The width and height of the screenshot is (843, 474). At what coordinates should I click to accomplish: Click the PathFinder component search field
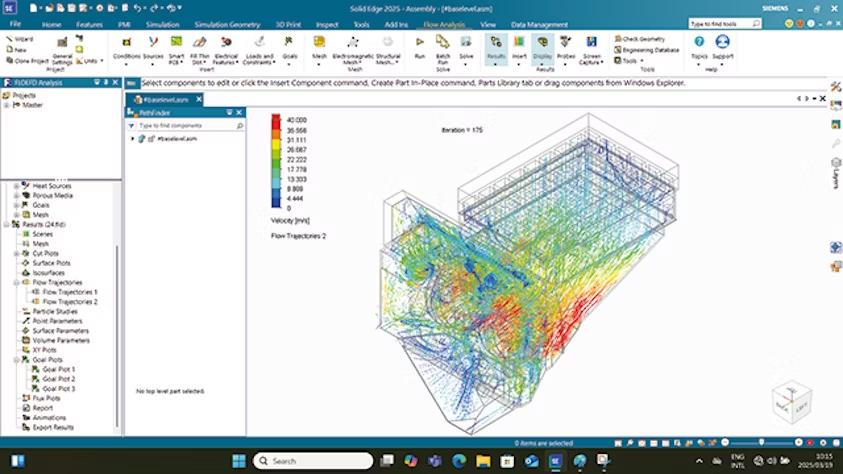[184, 126]
